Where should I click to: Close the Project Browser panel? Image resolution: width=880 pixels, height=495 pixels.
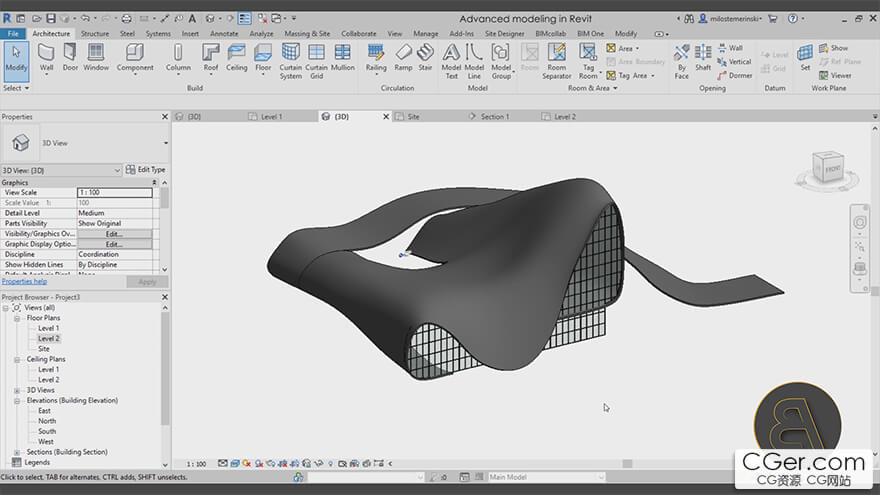pyautogui.click(x=164, y=297)
